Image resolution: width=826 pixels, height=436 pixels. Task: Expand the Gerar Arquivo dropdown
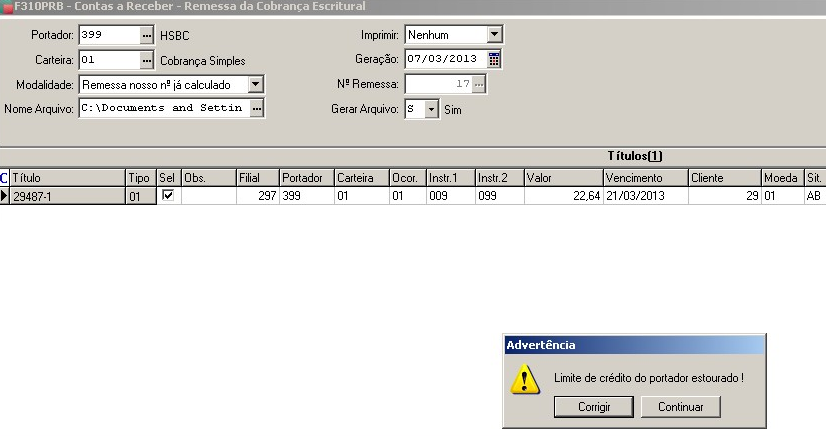pos(431,109)
